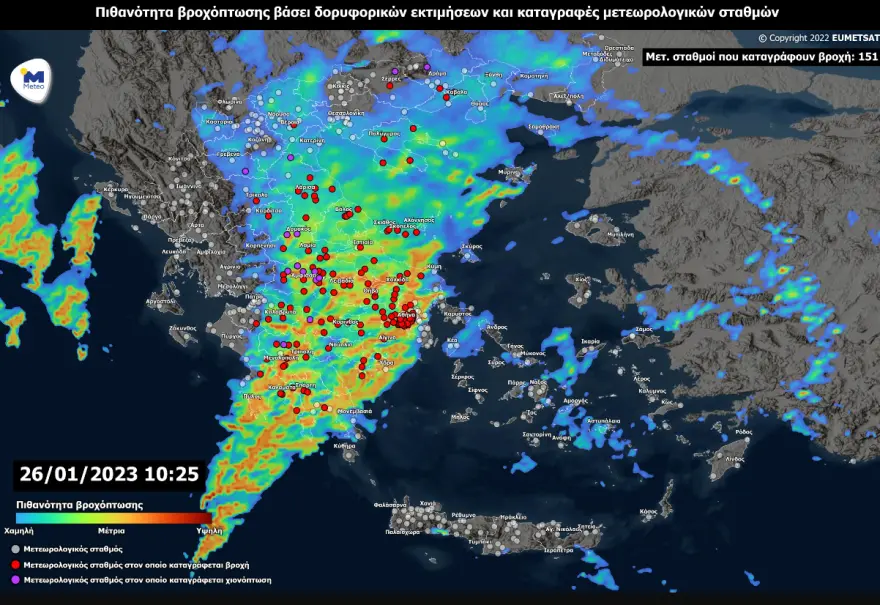Click the rain-recording stations count box (151)
The height and width of the screenshot is (605, 880).
(760, 57)
